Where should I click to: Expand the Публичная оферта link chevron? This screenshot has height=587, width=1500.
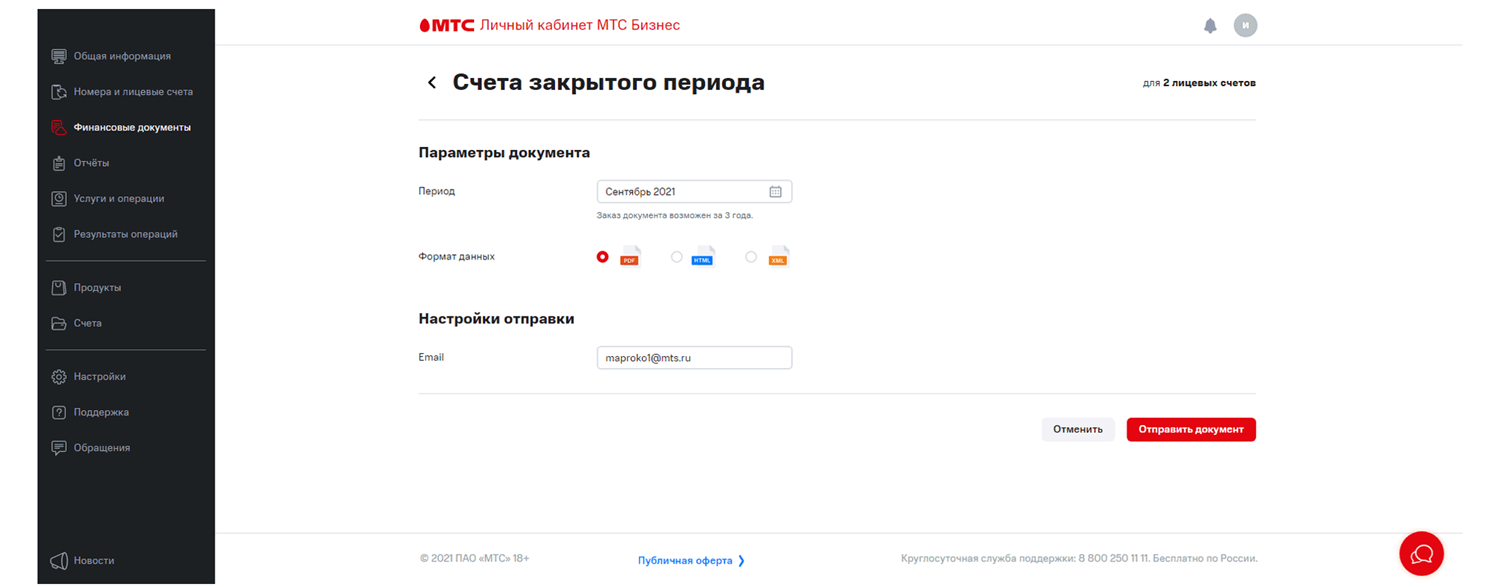coord(741,561)
